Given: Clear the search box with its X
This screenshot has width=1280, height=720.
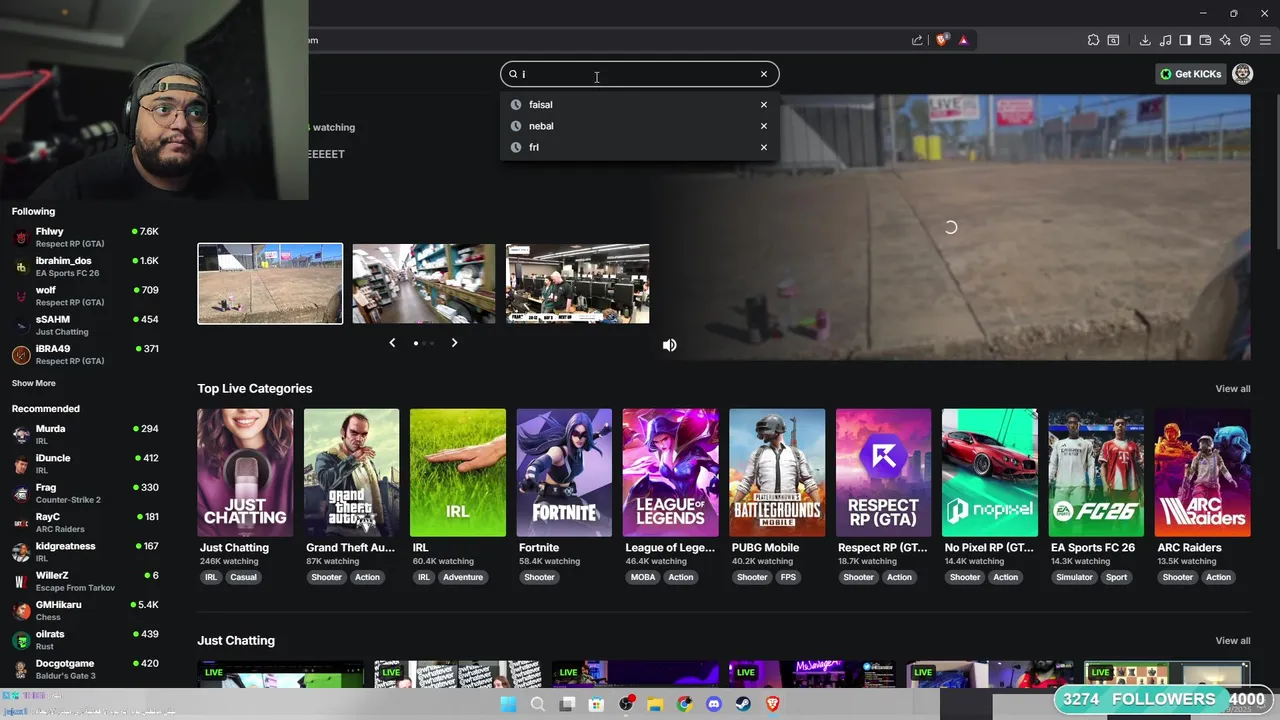Looking at the screenshot, I should pos(764,74).
